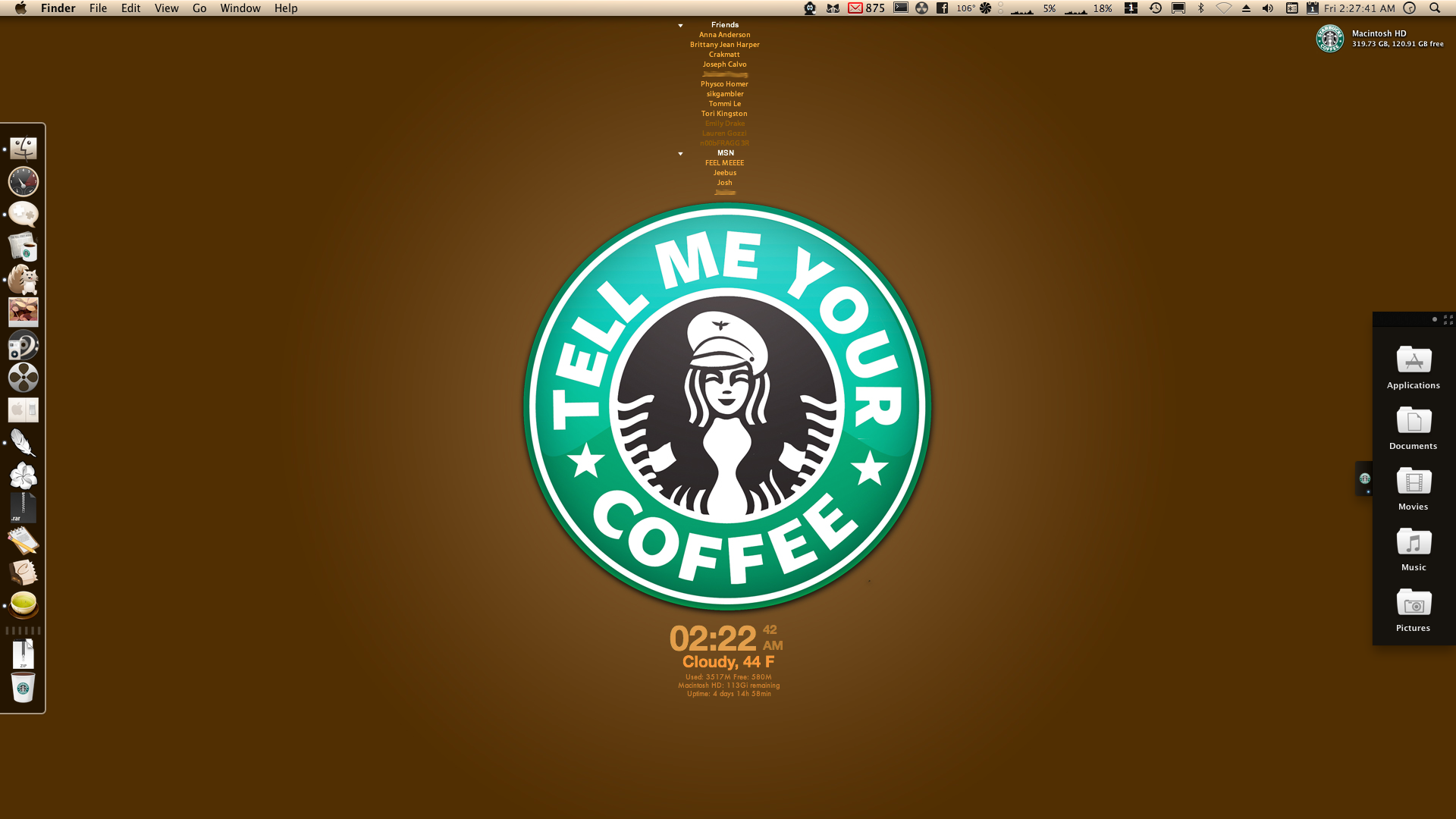Select buddy Tommi Le
This screenshot has width=1456, height=819.
pos(724,104)
